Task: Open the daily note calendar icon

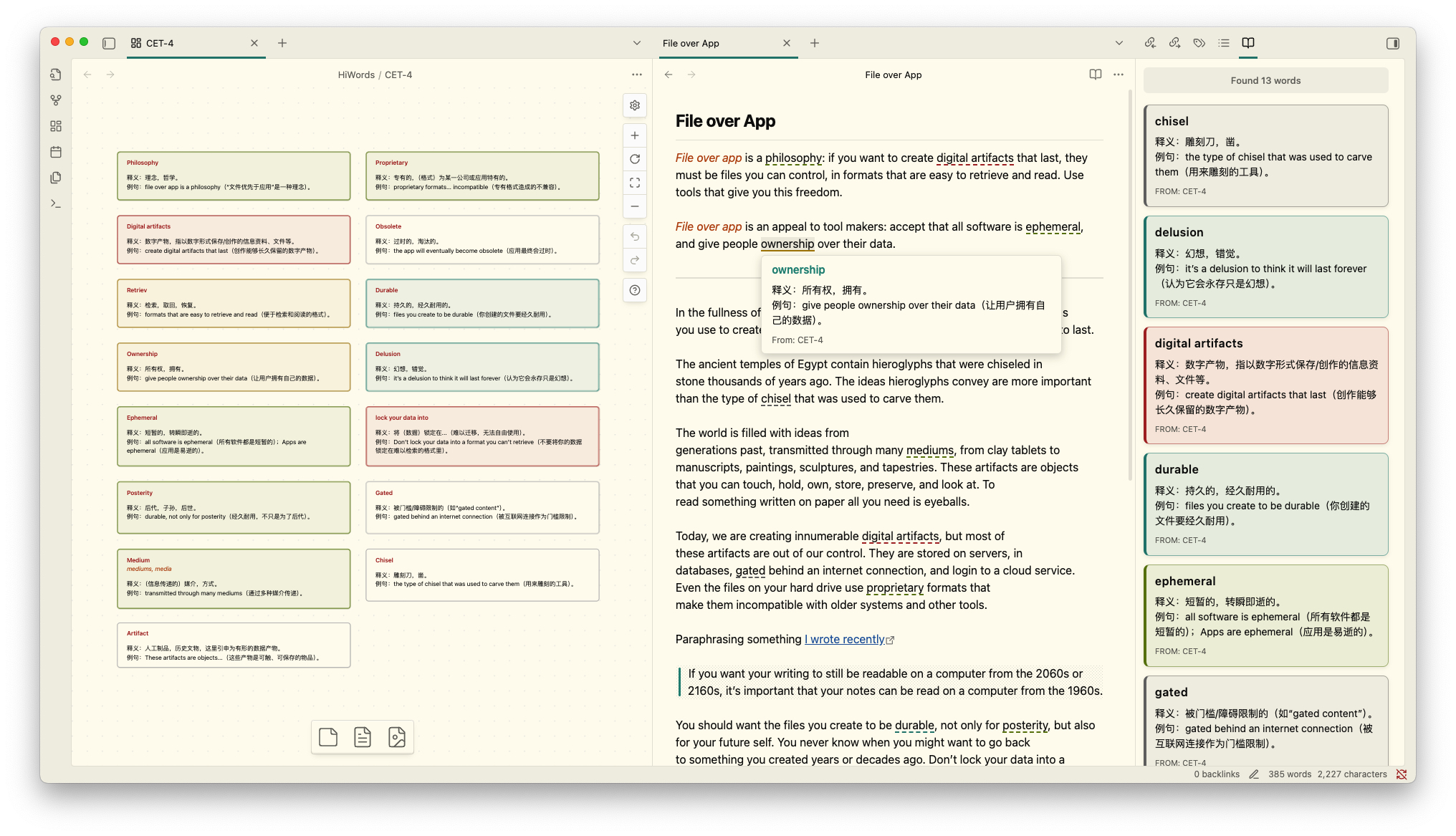Action: (56, 152)
